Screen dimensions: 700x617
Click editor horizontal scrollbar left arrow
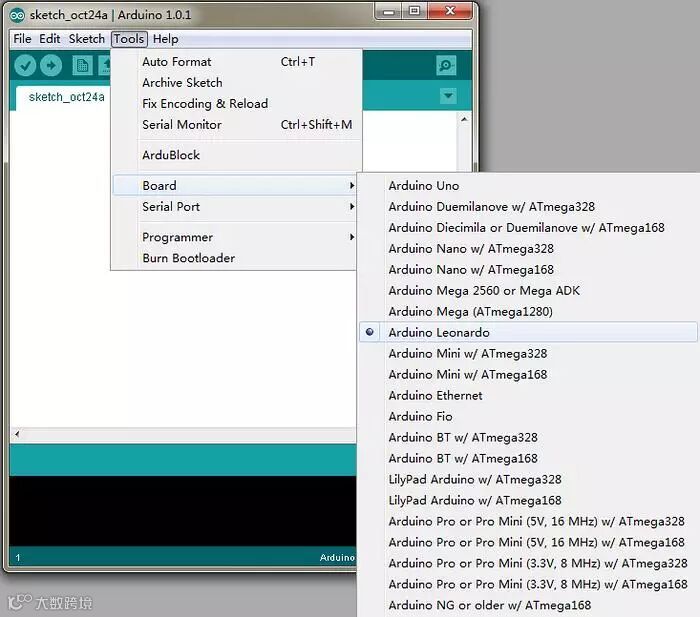[17, 434]
